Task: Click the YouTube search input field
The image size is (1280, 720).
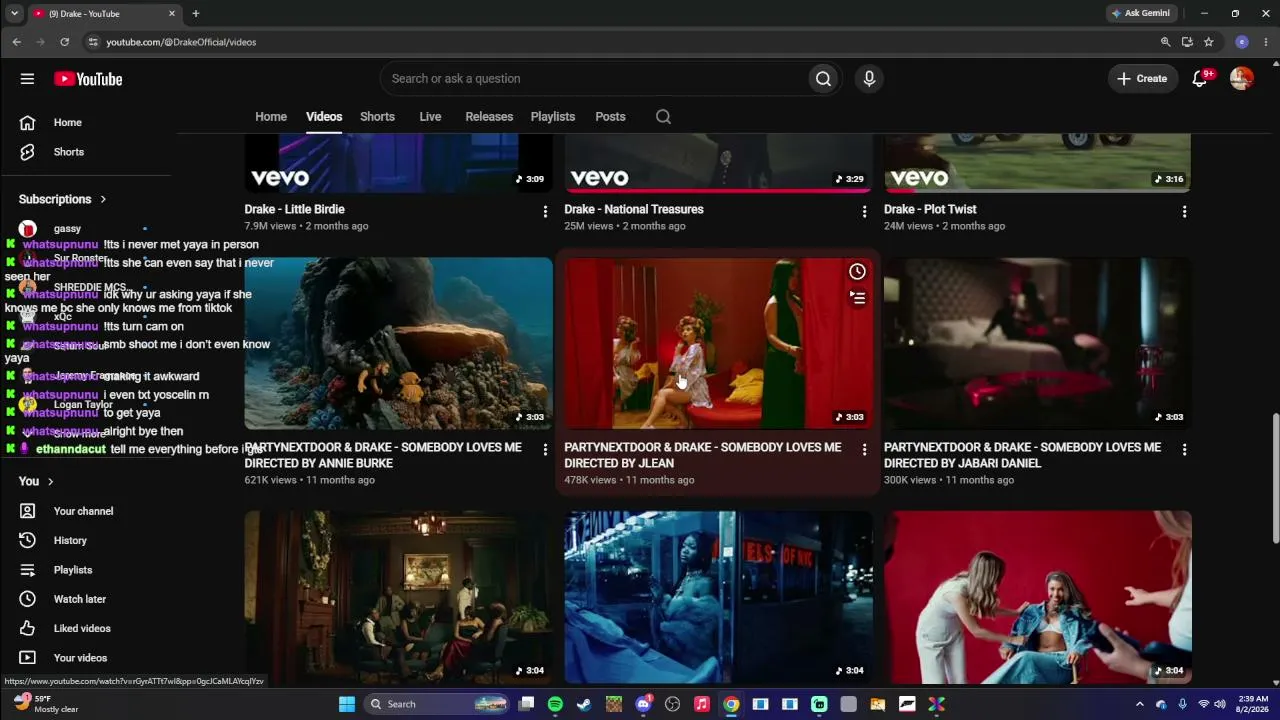Action: pyautogui.click(x=594, y=79)
